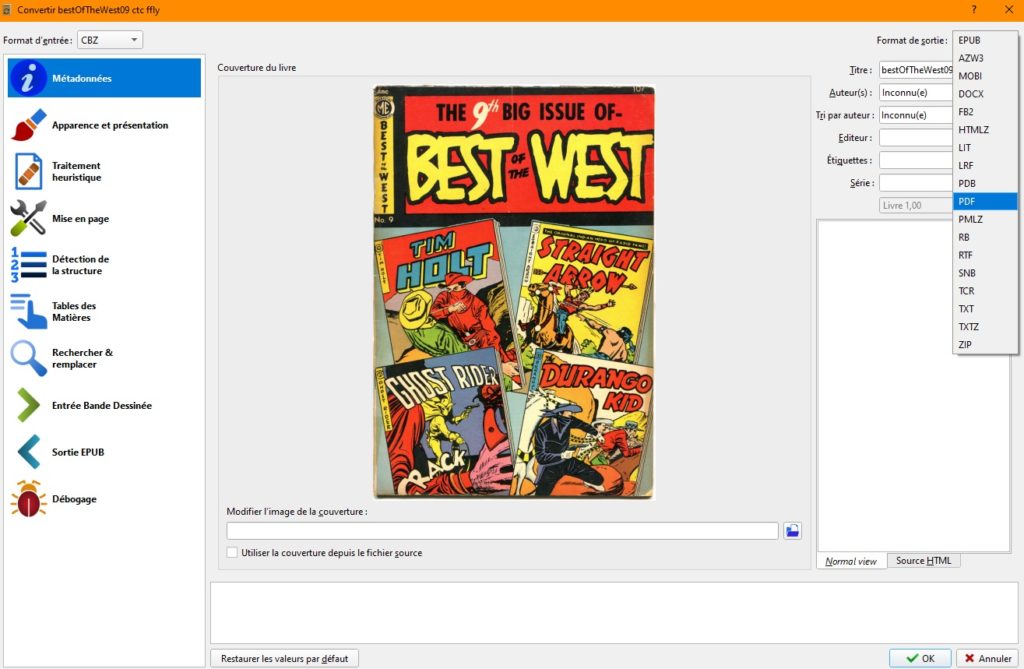Enable using cover from source file
Viewport: 1024px width, 669px height.
233,553
